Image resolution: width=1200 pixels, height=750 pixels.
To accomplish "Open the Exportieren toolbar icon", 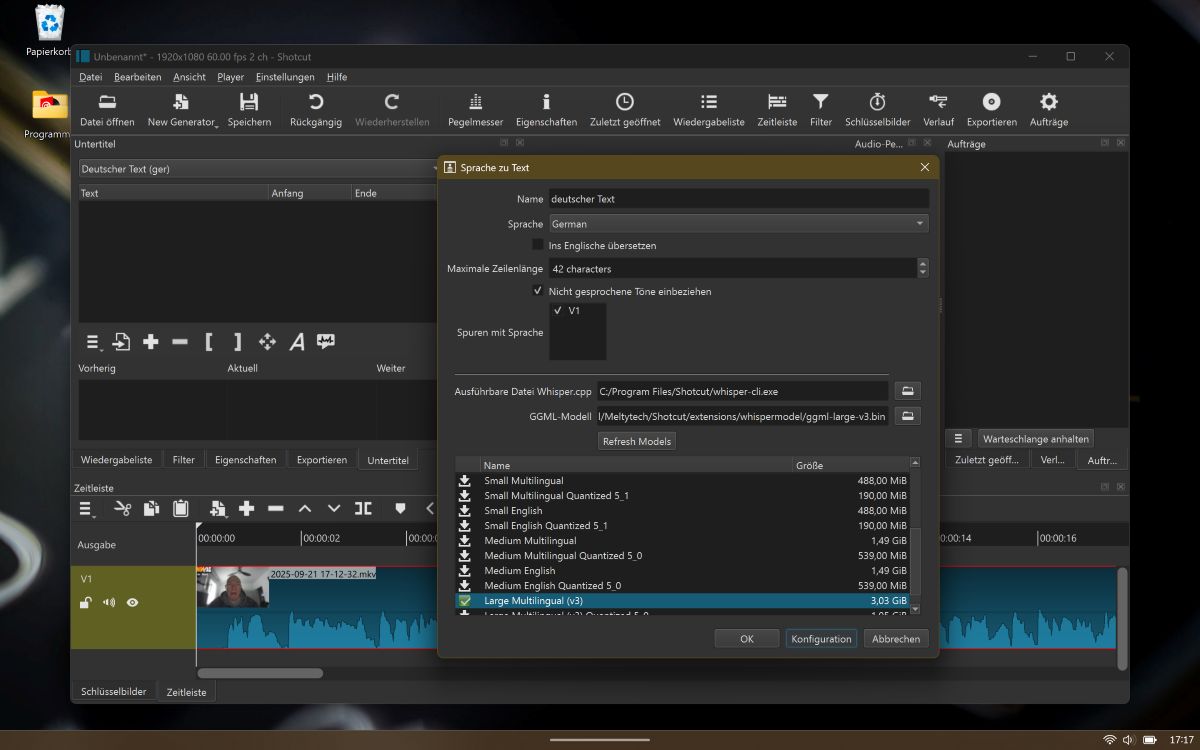I will click(x=991, y=109).
